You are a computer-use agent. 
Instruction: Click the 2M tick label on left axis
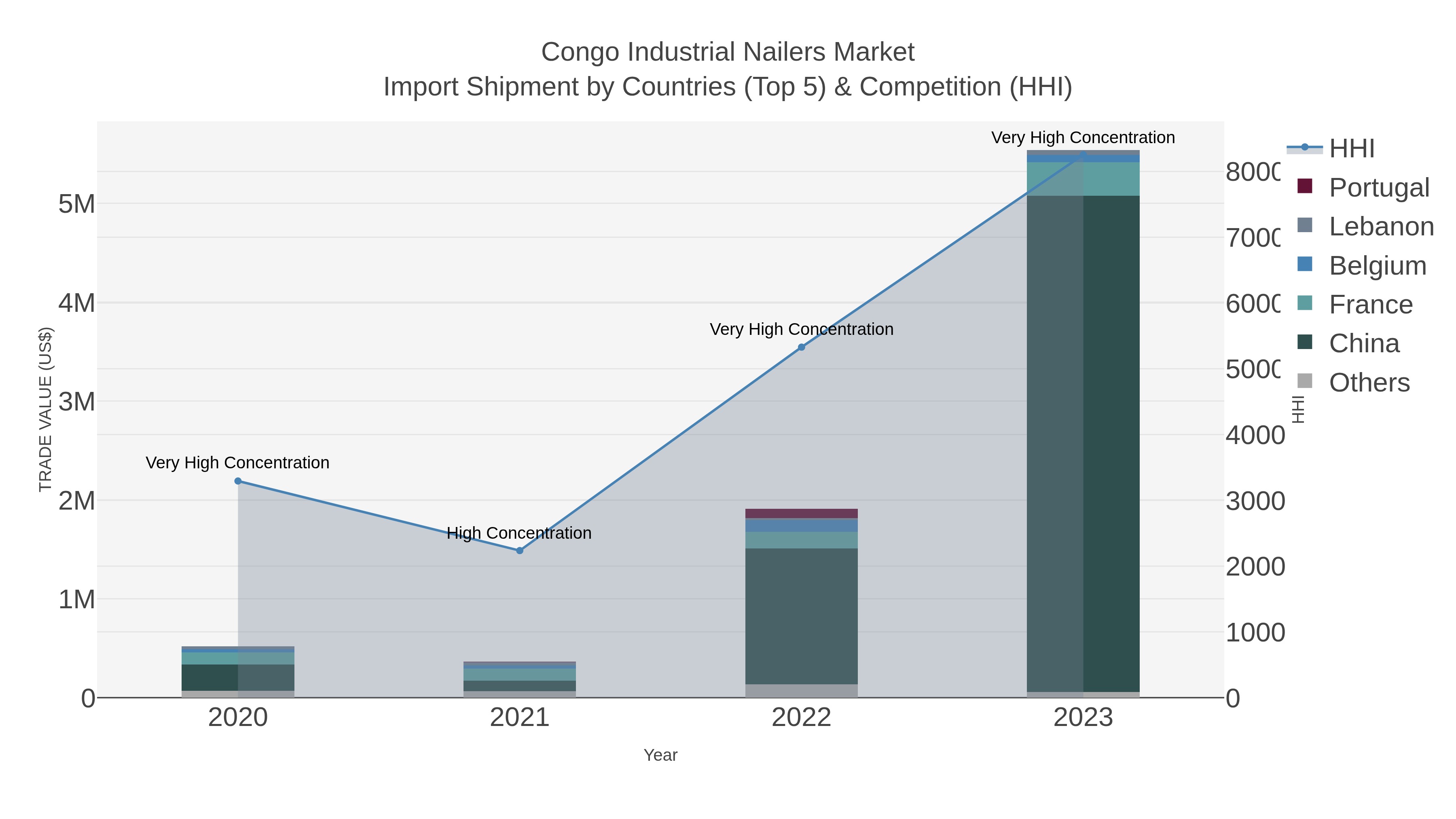click(x=77, y=501)
